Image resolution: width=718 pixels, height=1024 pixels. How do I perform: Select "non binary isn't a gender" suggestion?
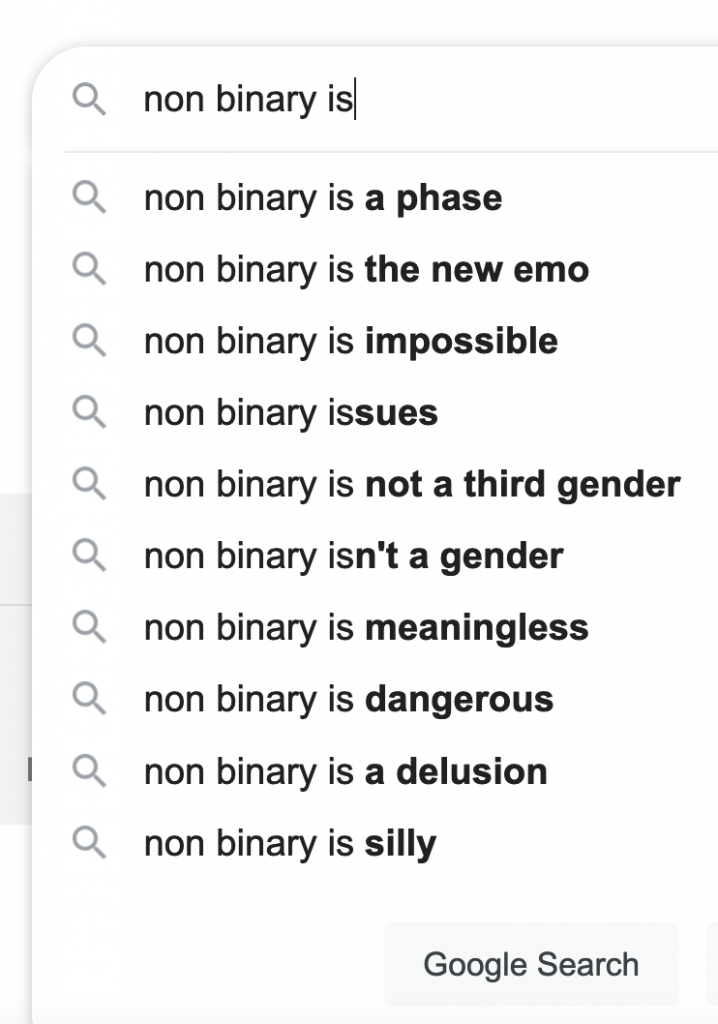pos(353,556)
